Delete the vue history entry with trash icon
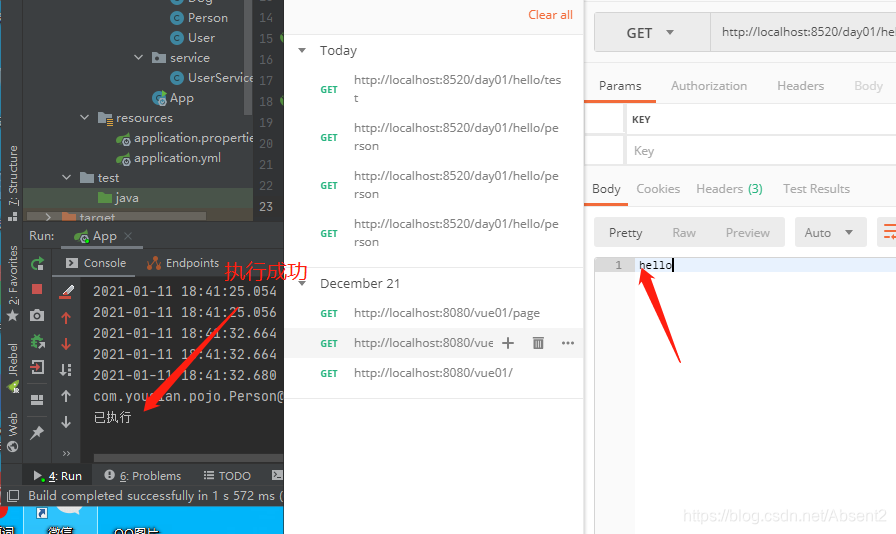 538,343
